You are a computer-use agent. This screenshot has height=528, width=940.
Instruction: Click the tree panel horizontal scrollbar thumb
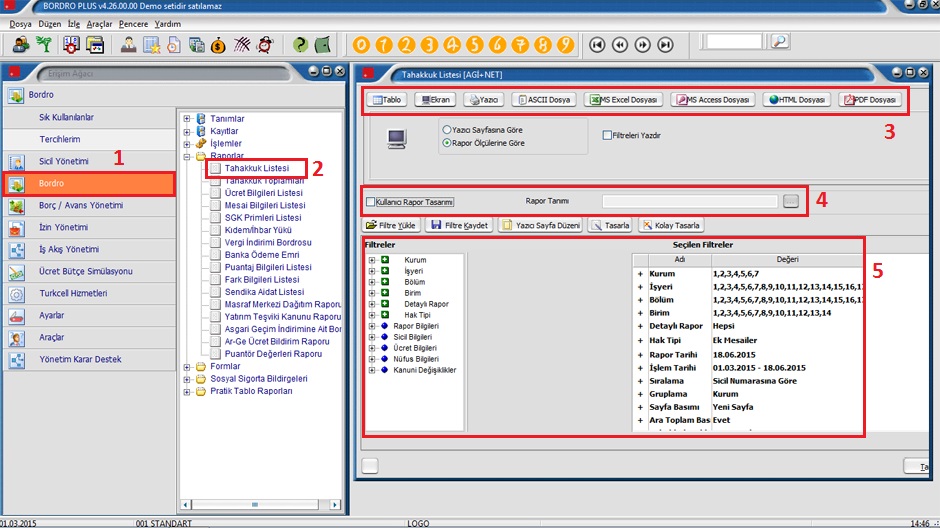point(255,505)
